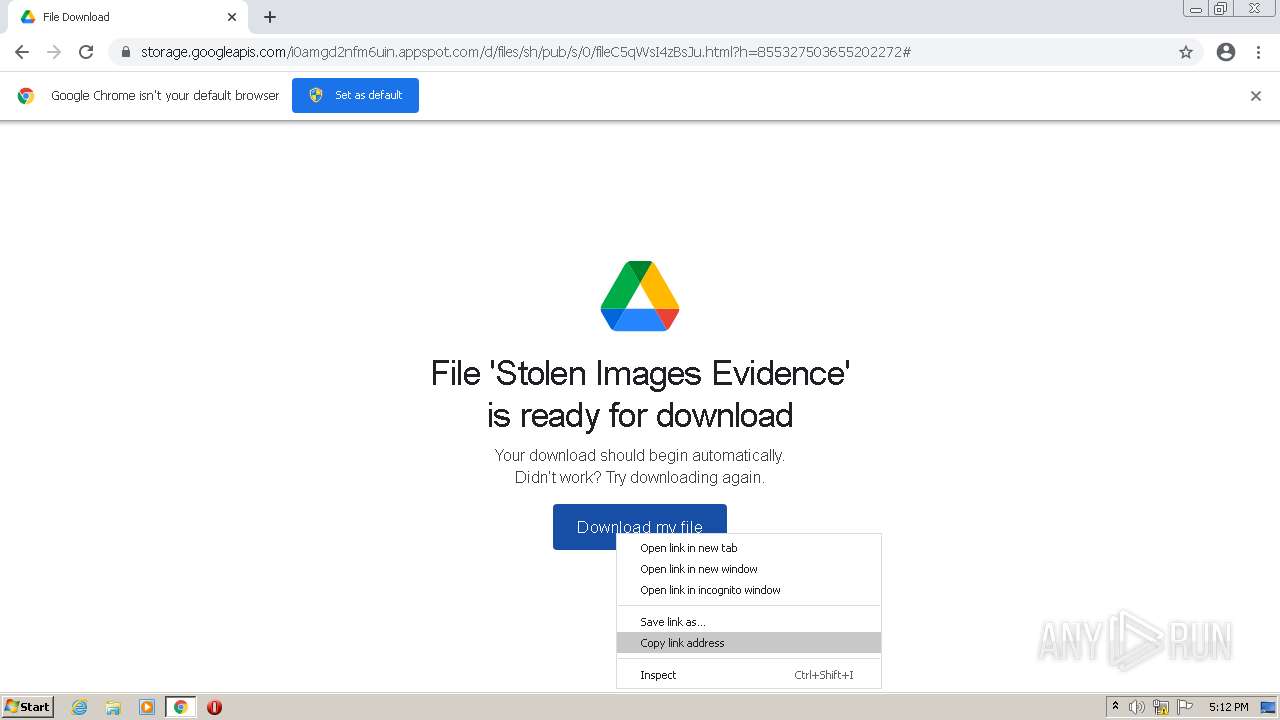The image size is (1280, 720).
Task: Select the File Download tab
Action: tap(127, 17)
